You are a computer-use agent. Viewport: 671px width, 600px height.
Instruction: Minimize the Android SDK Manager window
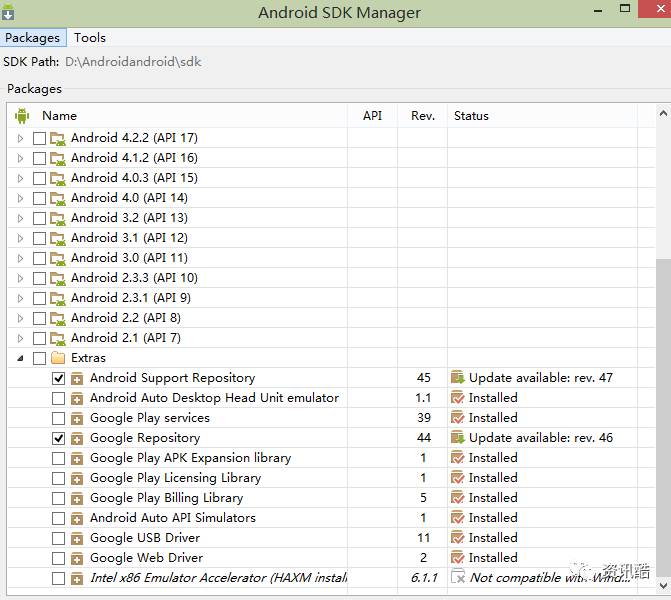[x=598, y=11]
